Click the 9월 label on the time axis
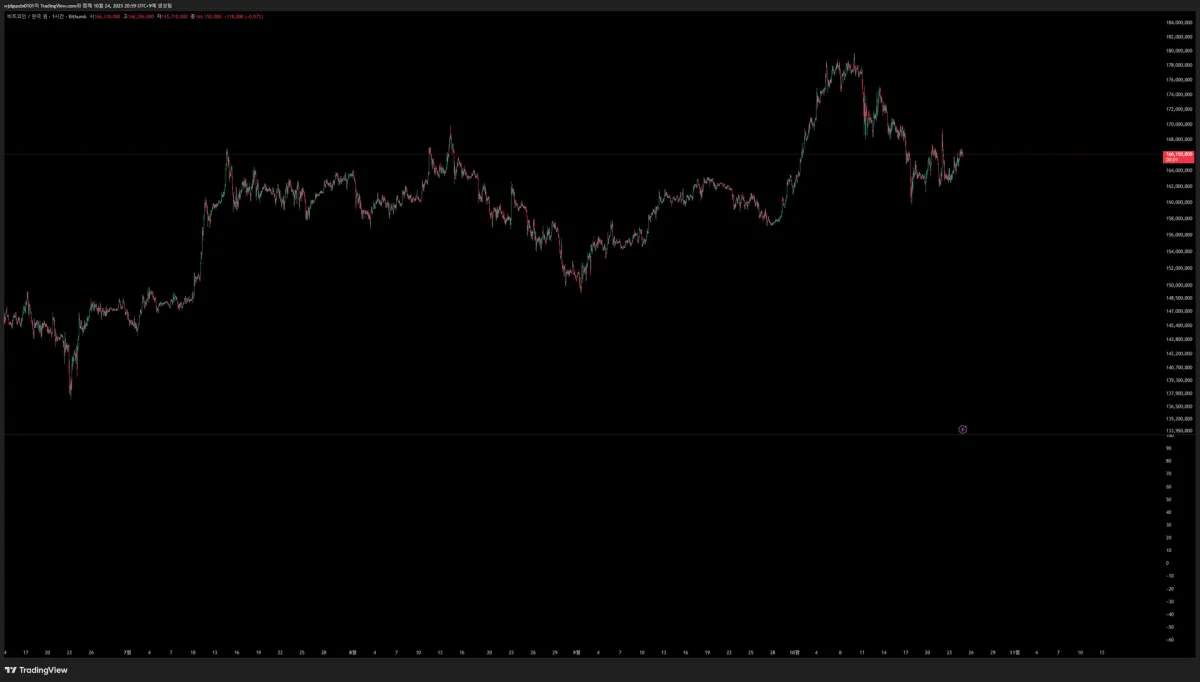The height and width of the screenshot is (682, 1200). coord(576,651)
